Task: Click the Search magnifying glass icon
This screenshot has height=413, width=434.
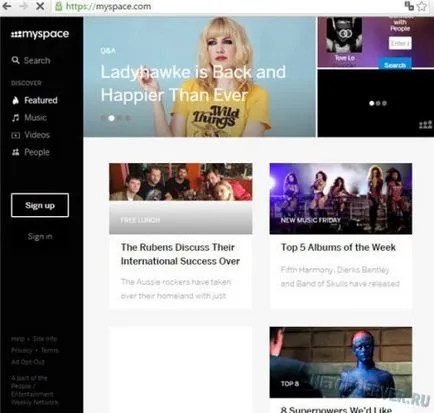Action: click(x=15, y=60)
